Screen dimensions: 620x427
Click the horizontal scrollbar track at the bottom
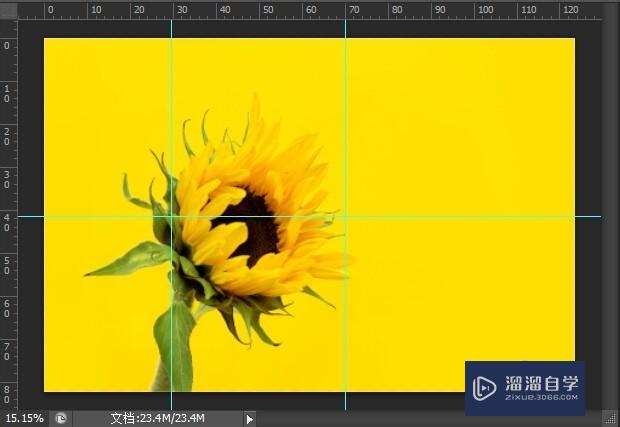click(x=420, y=418)
